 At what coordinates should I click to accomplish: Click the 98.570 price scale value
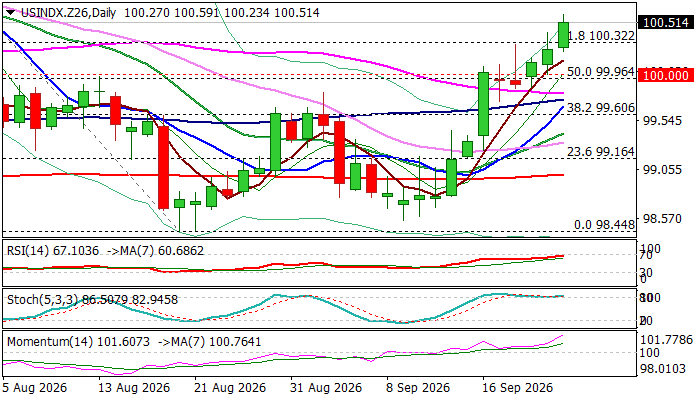pos(662,218)
